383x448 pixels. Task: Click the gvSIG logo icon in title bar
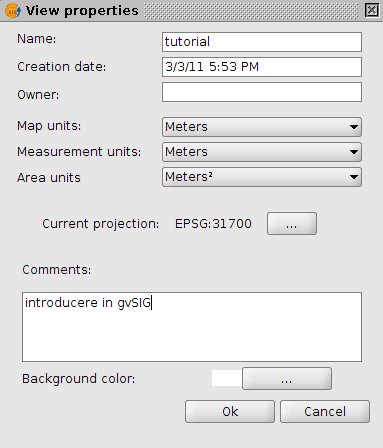pos(13,11)
